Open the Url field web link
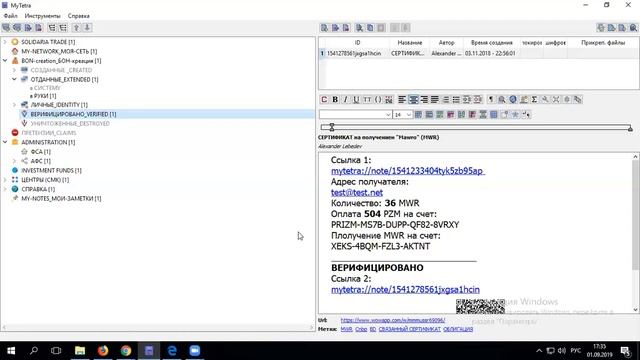 coord(393,320)
